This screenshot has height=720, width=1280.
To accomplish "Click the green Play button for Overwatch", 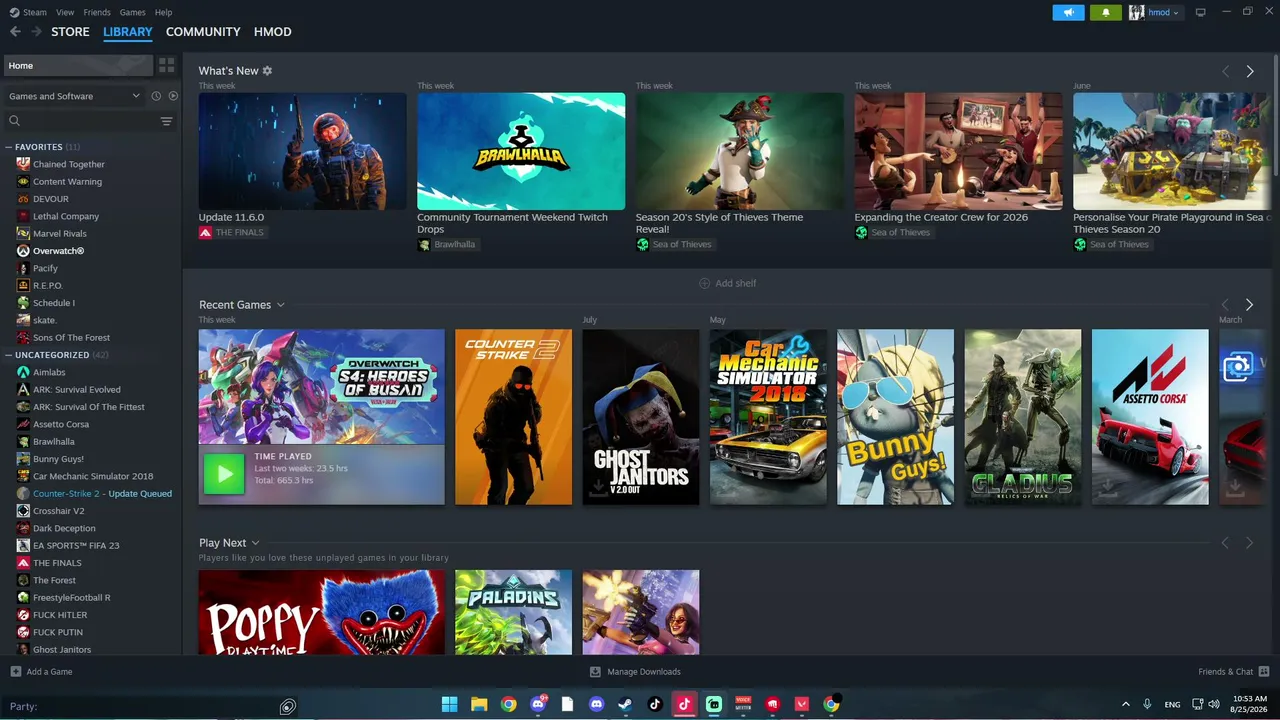I will click(224, 474).
